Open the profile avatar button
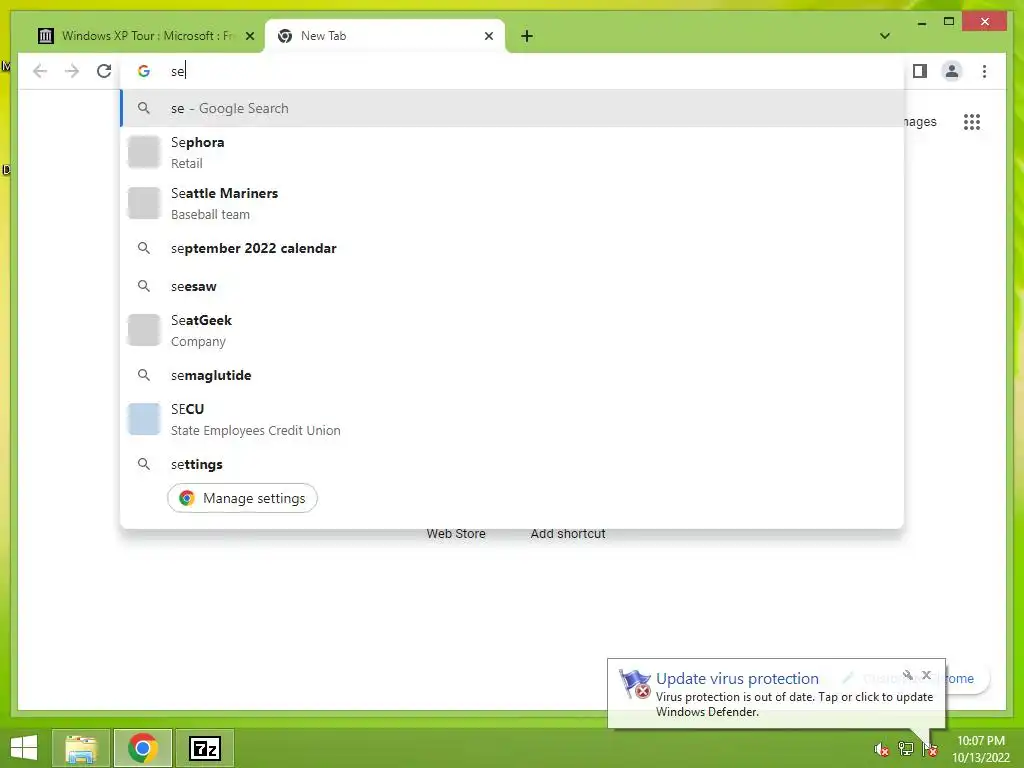The image size is (1024, 768). pos(952,71)
